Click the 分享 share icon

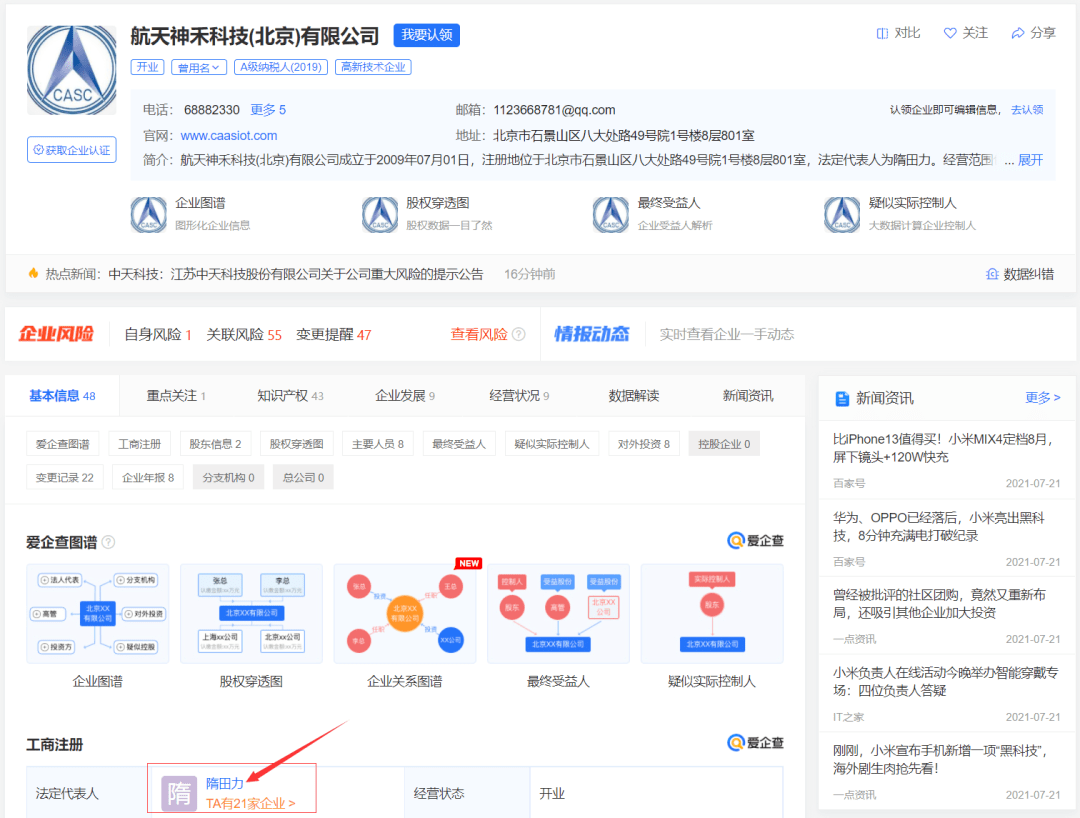click(x=1017, y=33)
